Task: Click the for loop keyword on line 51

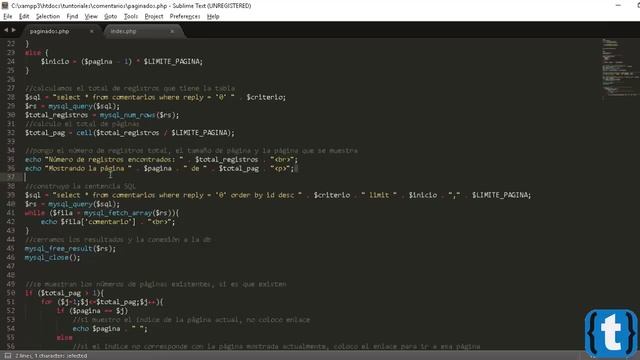Action: [x=47, y=302]
